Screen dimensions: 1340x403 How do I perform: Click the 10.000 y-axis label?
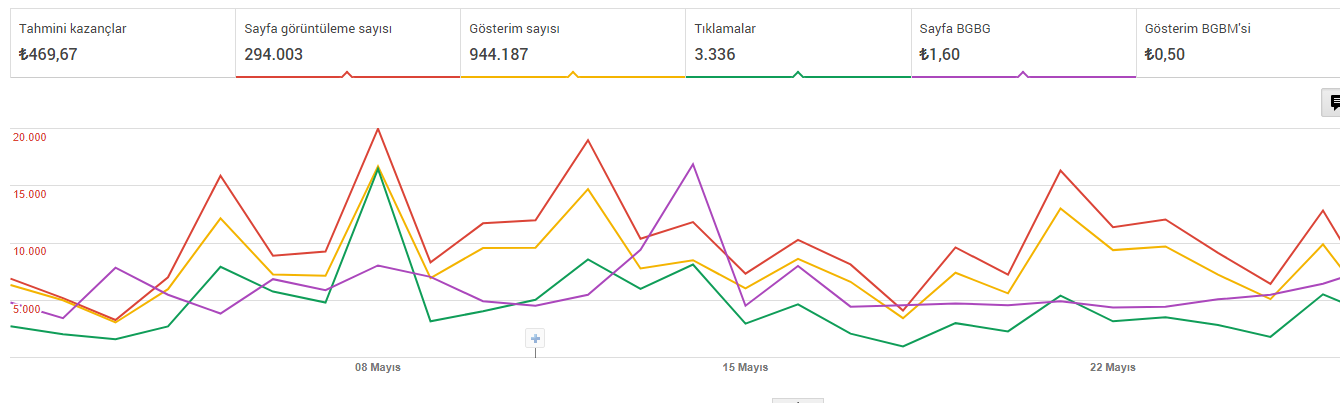(x=30, y=251)
